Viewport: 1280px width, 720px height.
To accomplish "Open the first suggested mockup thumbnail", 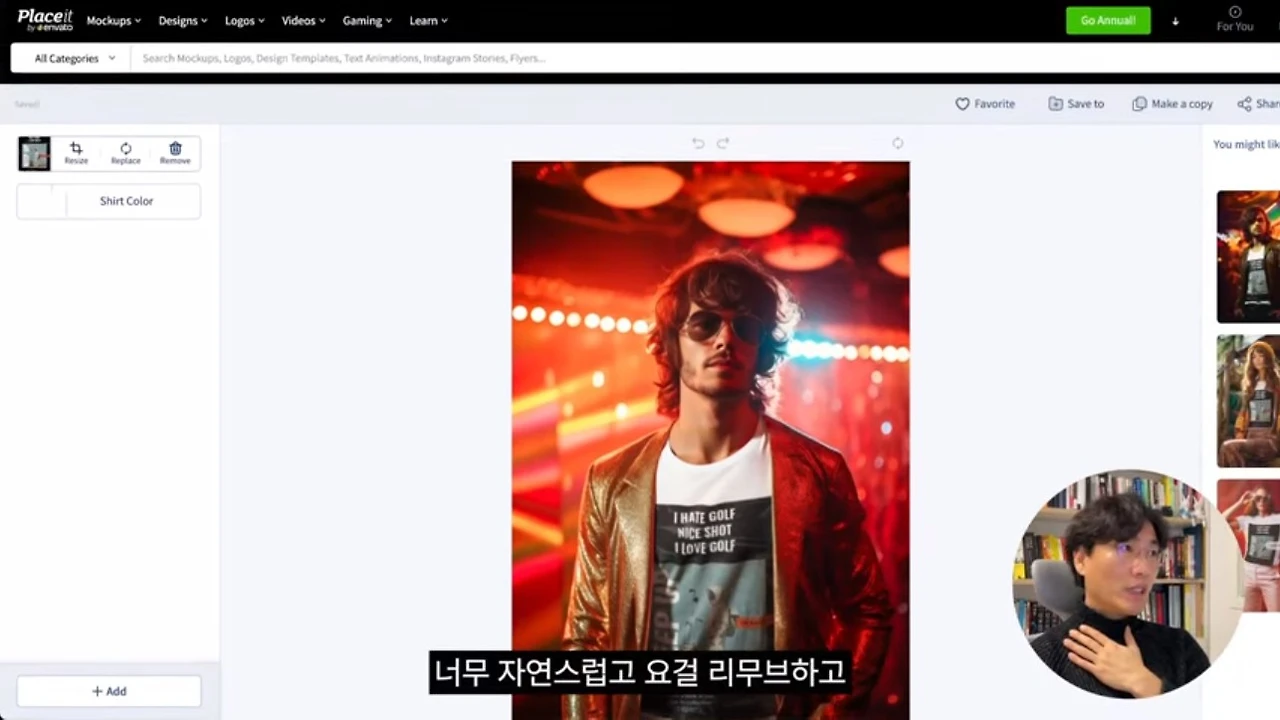I will pos(1248,257).
